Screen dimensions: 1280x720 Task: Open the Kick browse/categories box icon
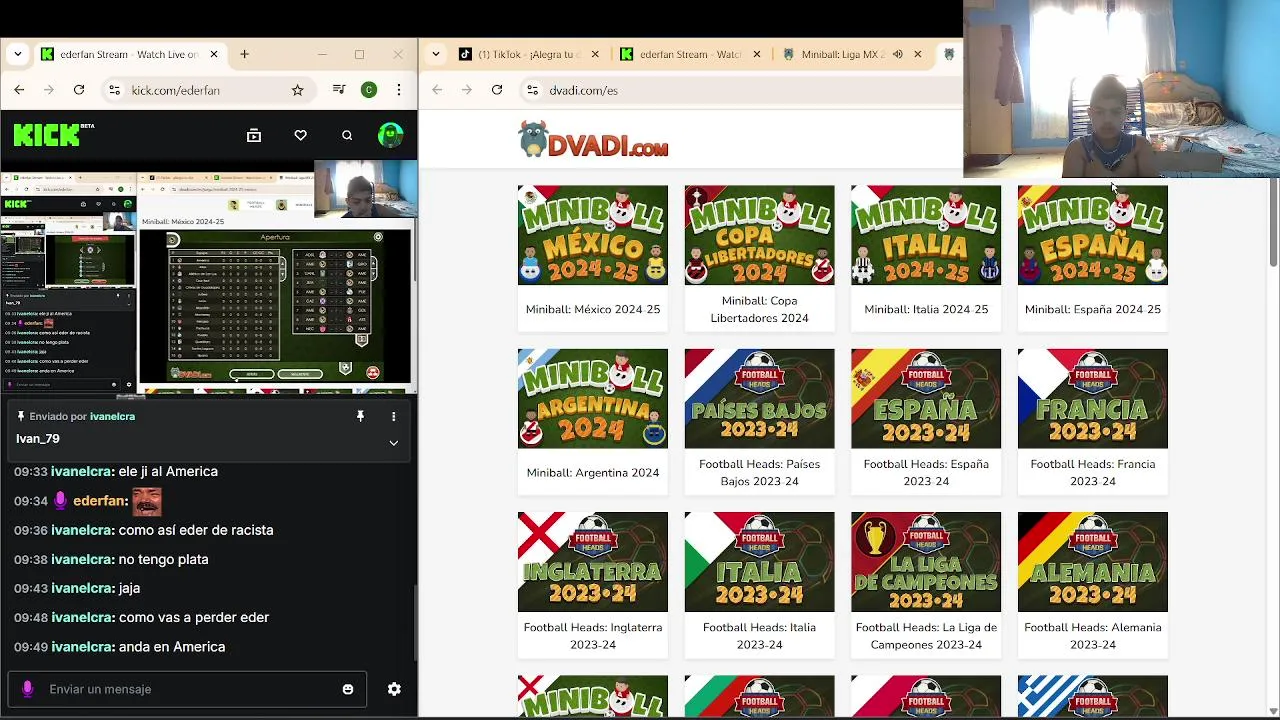(254, 135)
